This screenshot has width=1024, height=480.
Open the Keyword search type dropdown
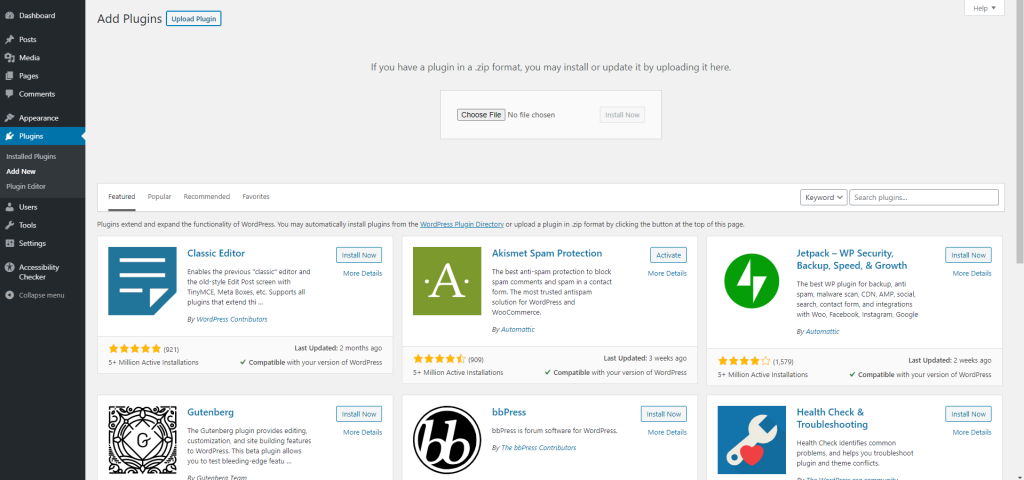pos(824,197)
